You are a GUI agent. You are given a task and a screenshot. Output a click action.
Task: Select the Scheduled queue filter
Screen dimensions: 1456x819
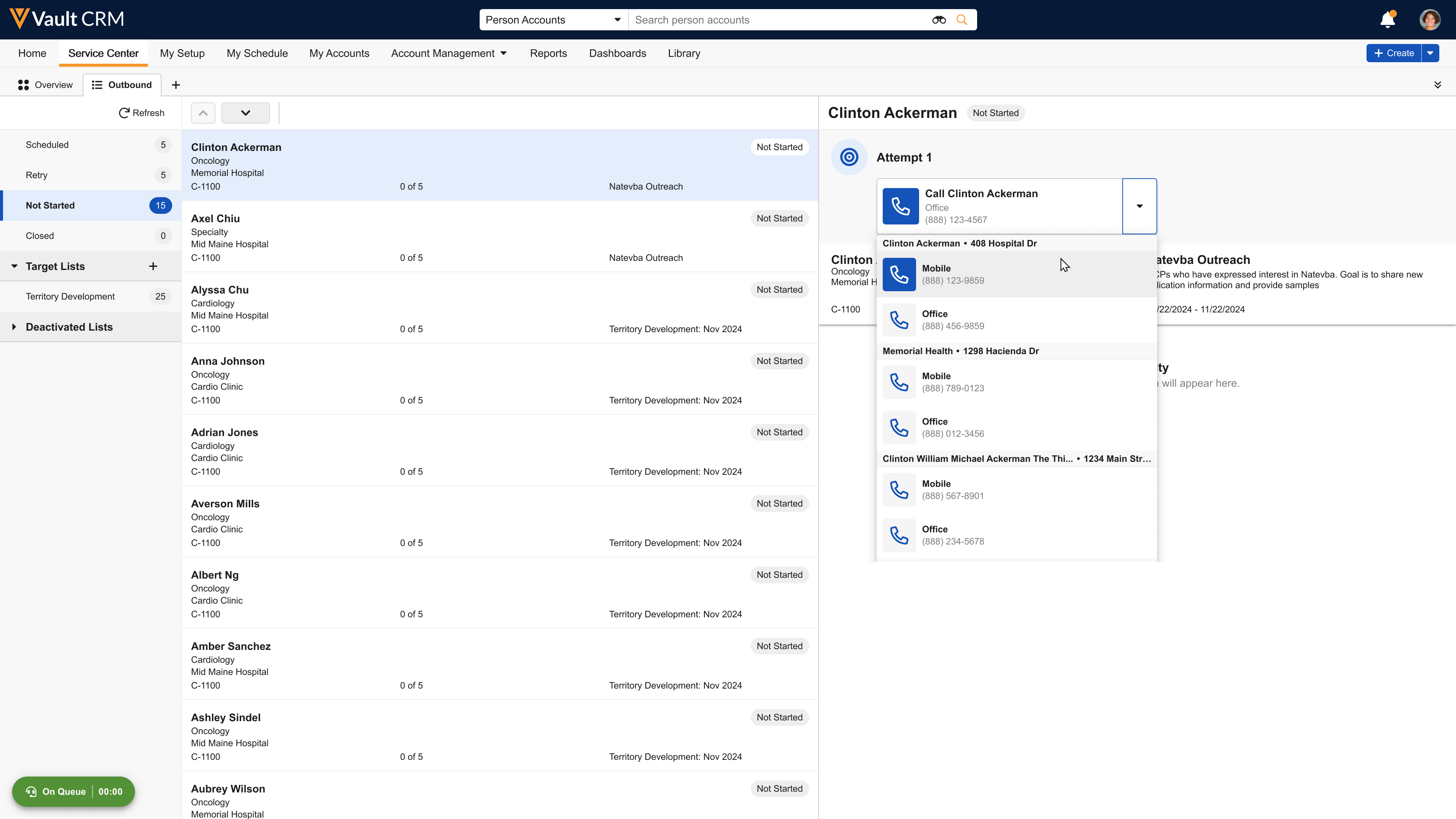coord(47,145)
